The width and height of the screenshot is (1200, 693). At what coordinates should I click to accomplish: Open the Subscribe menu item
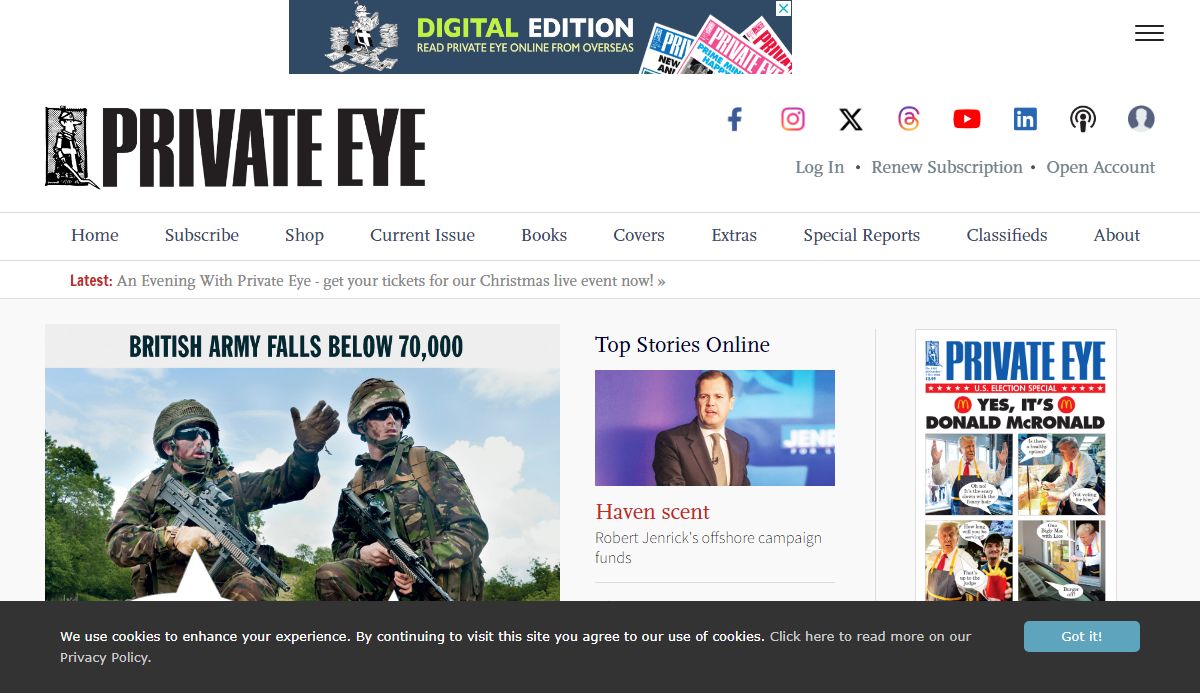(x=202, y=235)
